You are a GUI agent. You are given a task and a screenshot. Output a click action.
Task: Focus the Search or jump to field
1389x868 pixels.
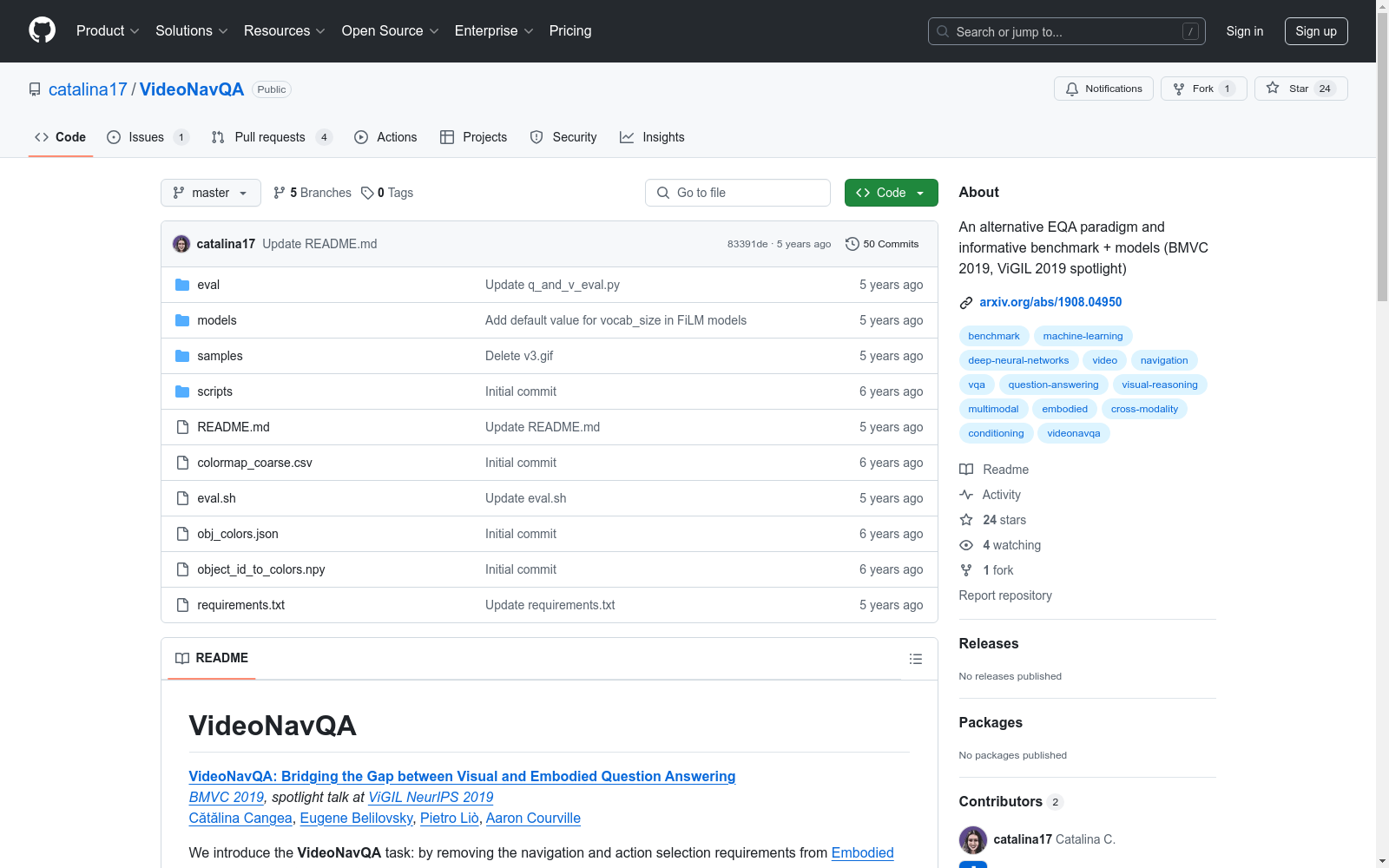1067,31
